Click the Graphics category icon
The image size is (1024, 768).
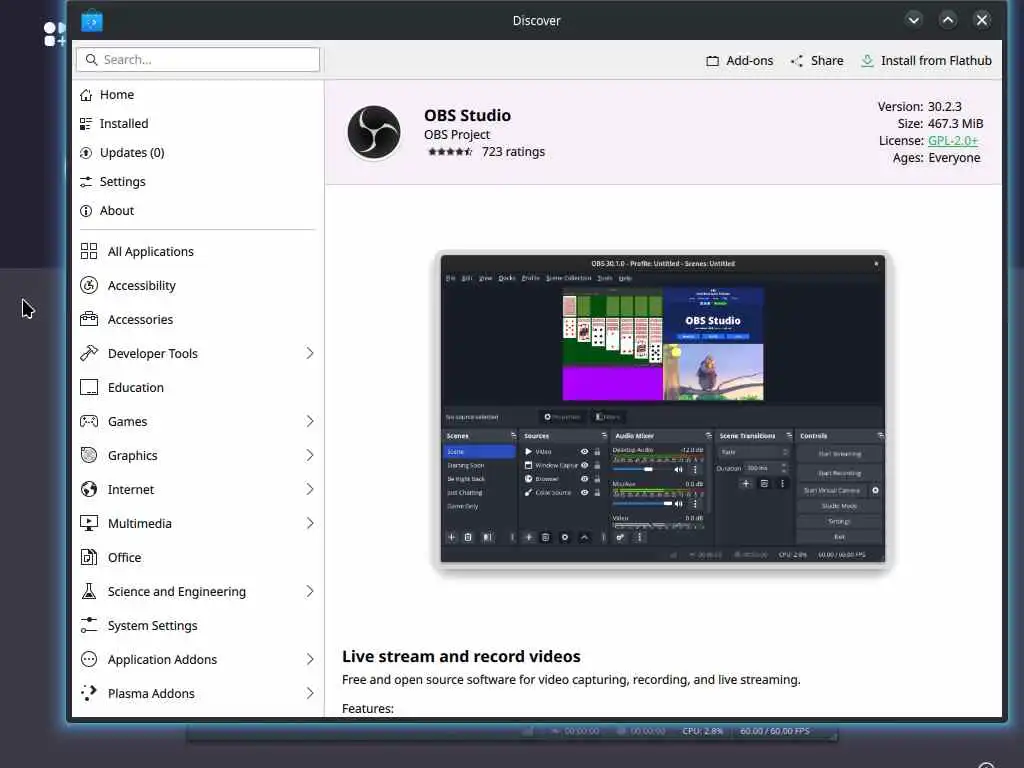pos(89,455)
